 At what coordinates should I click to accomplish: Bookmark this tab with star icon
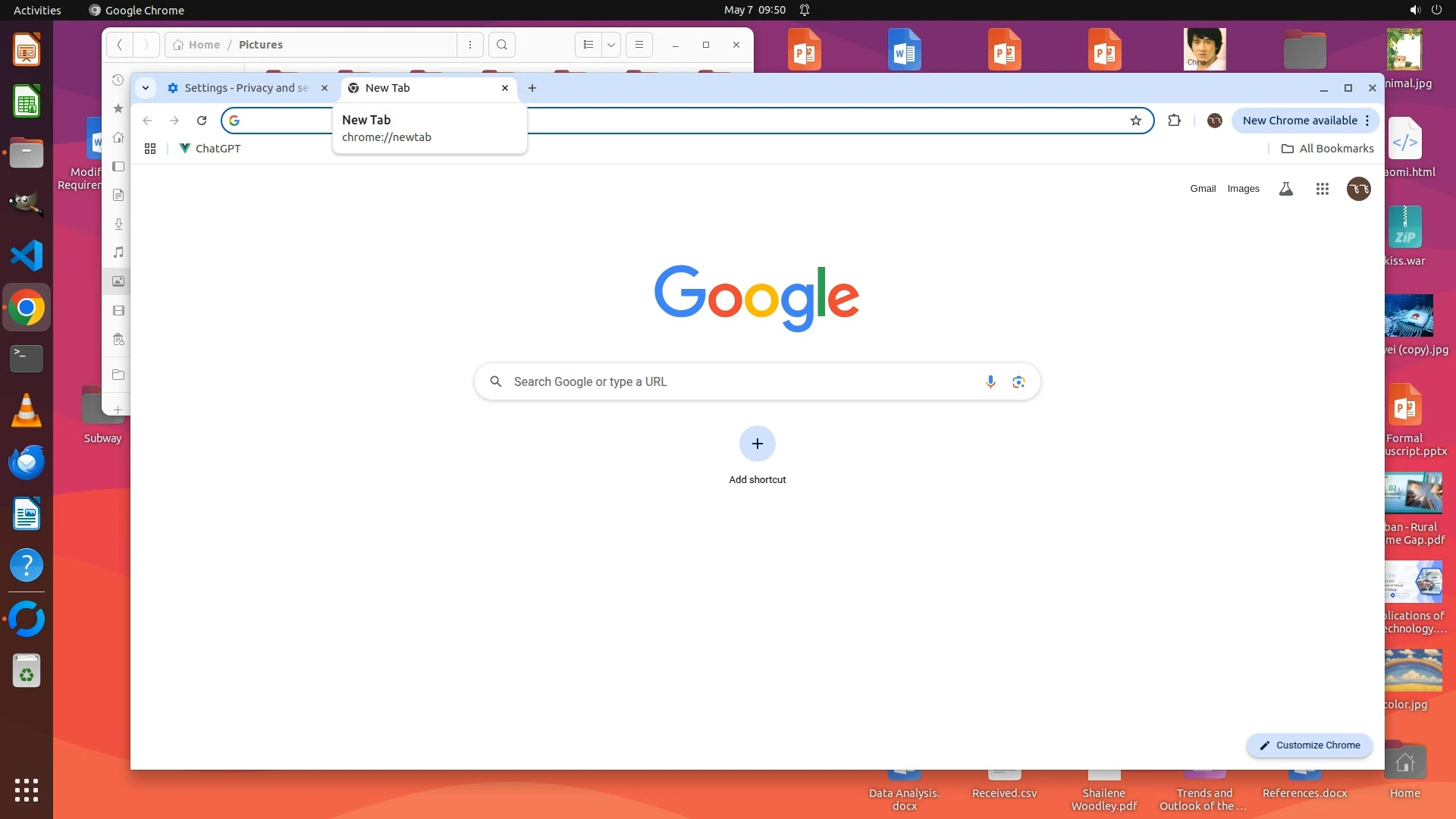[1135, 121]
